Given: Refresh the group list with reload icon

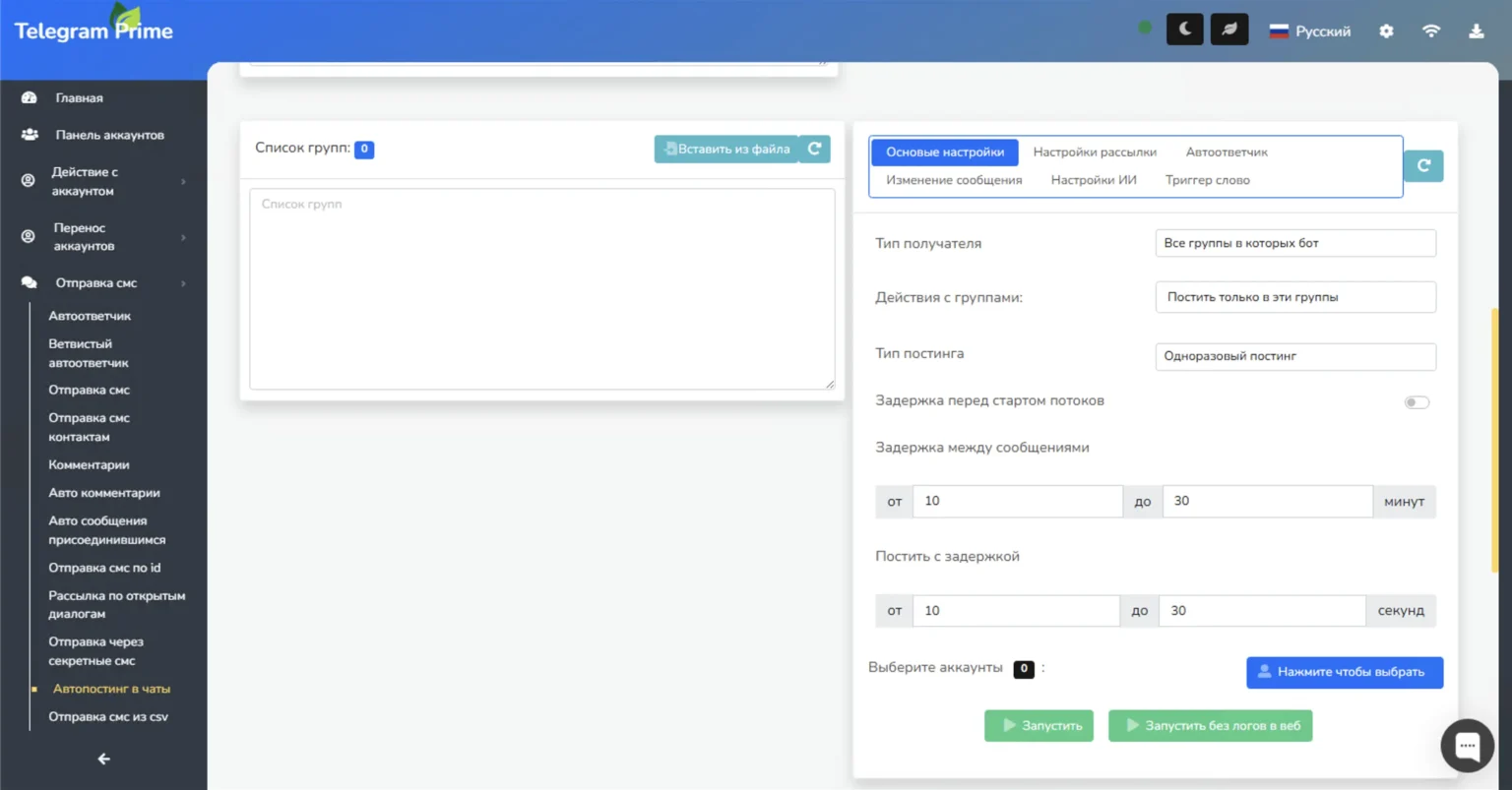Looking at the screenshot, I should coord(814,149).
